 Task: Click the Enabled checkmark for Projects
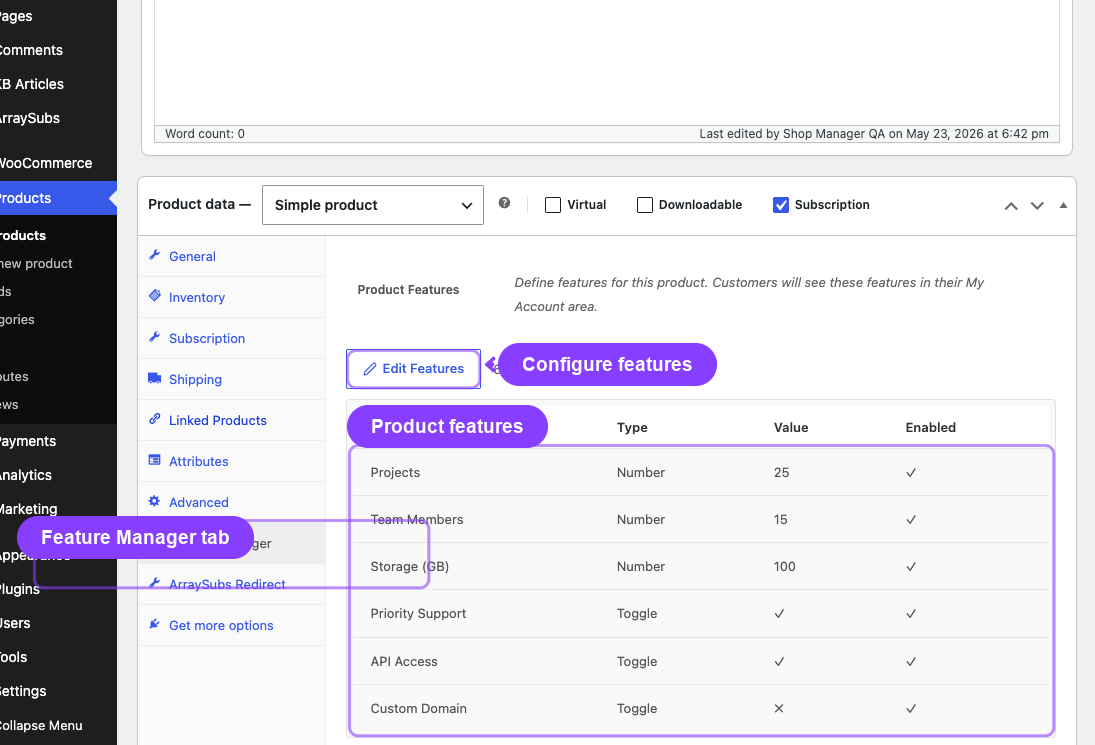911,473
